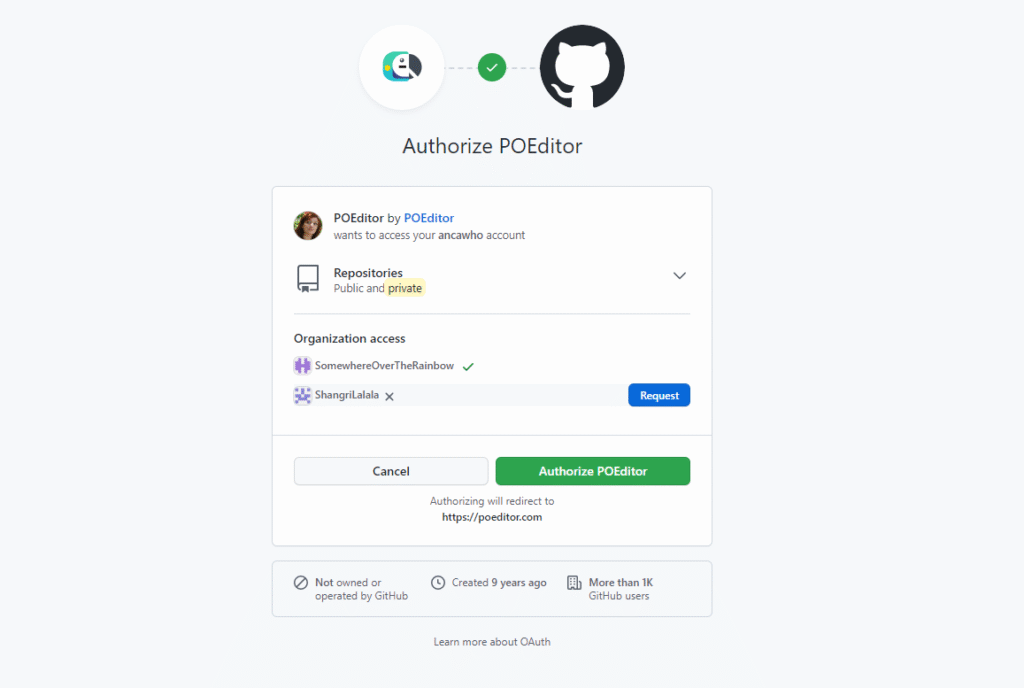Viewport: 1024px width, 688px height.
Task: Cancel the authorization request
Action: click(x=391, y=471)
